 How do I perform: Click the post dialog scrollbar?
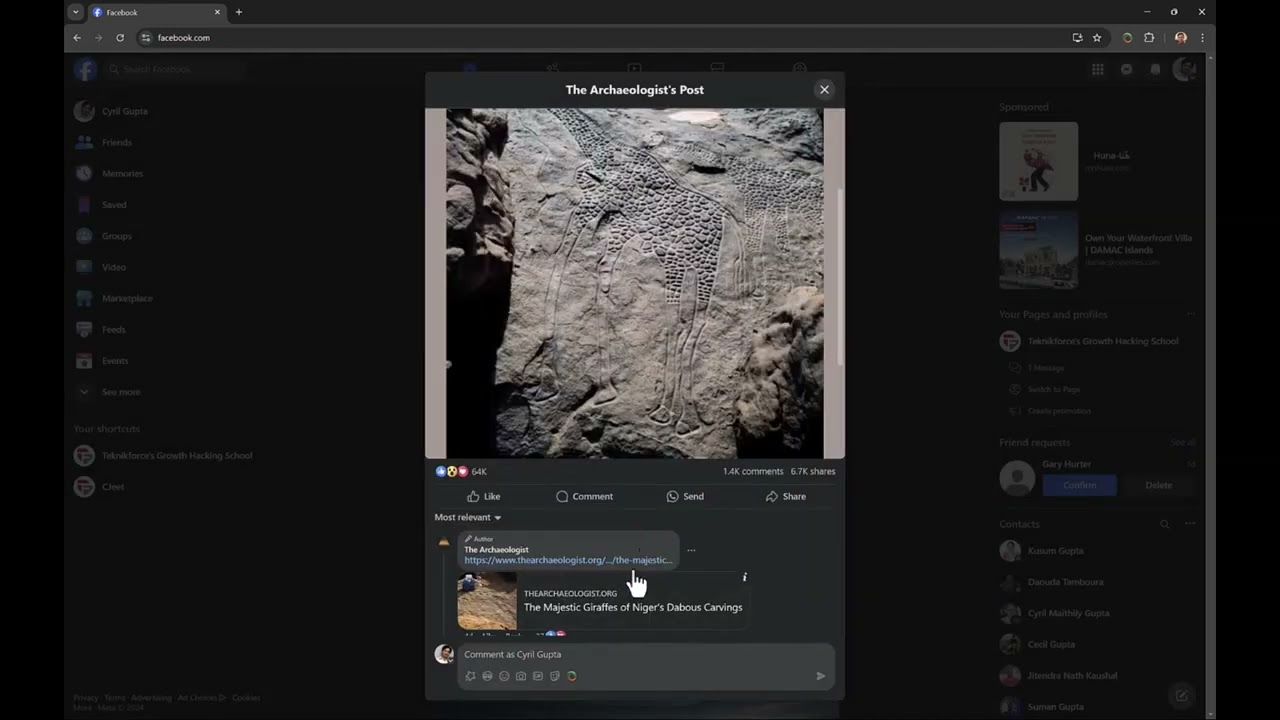(x=840, y=275)
